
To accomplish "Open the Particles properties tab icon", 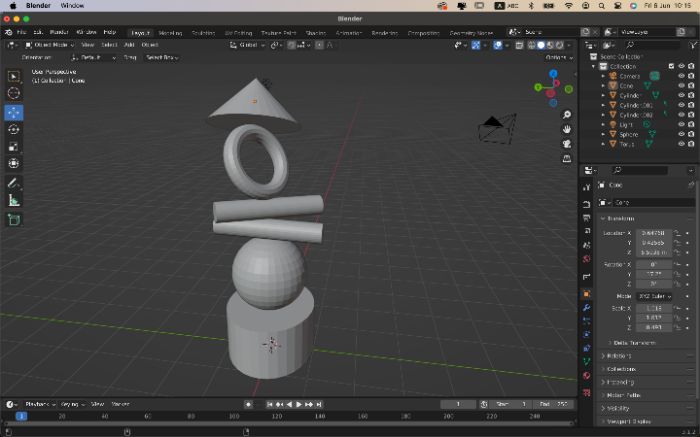I will 587,321.
